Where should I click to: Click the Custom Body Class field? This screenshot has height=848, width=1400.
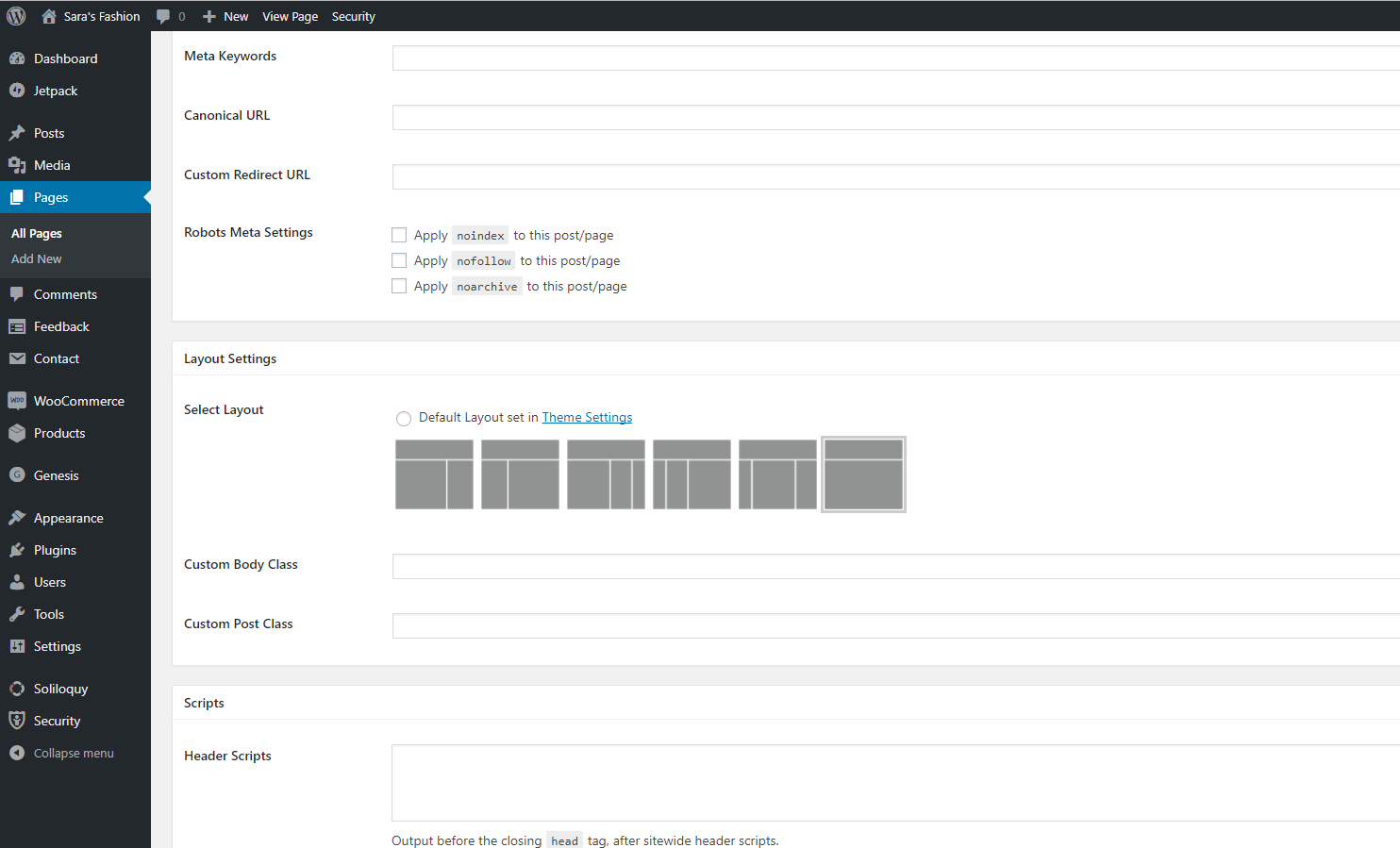pos(896,567)
